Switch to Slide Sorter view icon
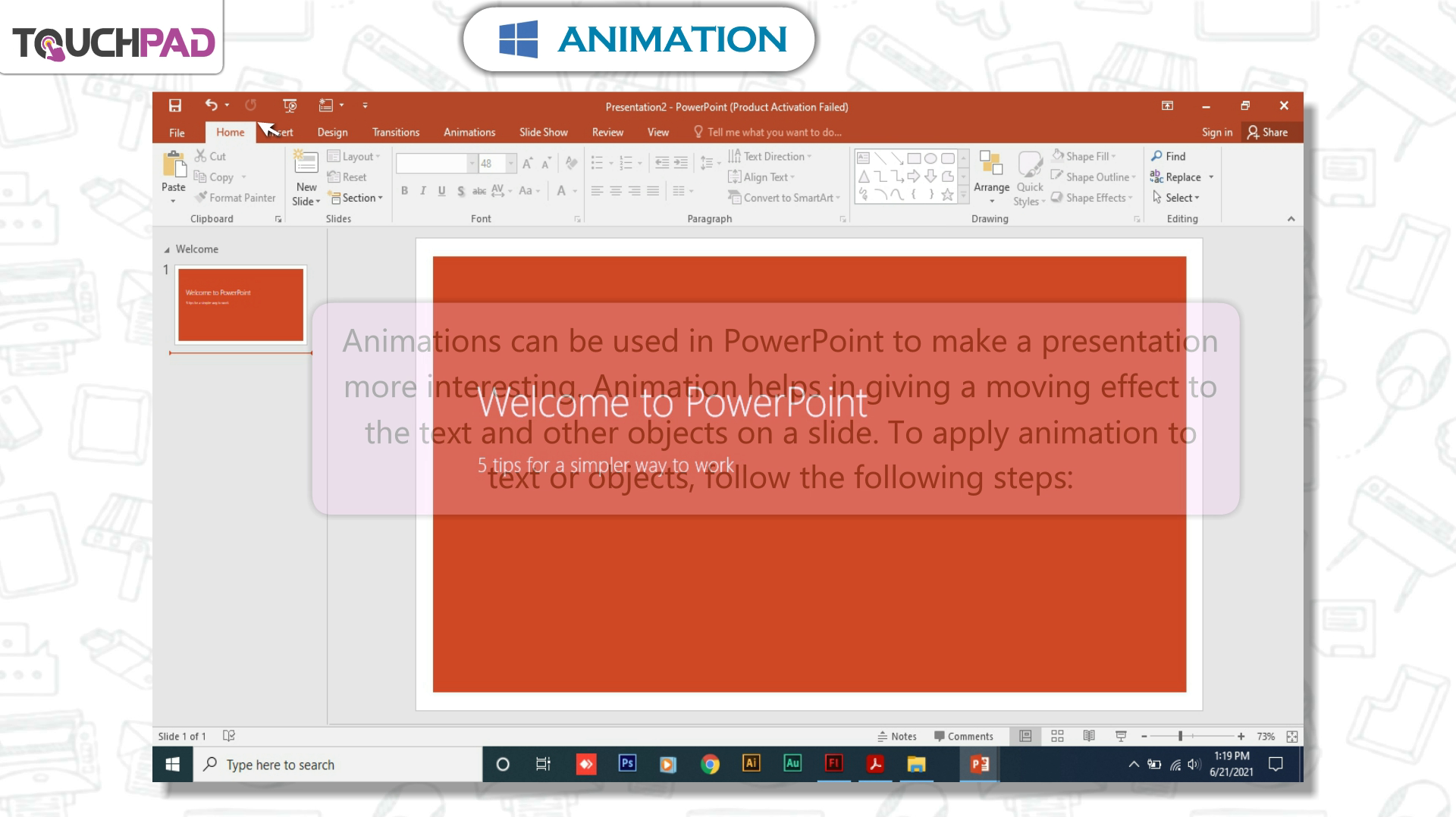The width and height of the screenshot is (1456, 817). [1057, 736]
